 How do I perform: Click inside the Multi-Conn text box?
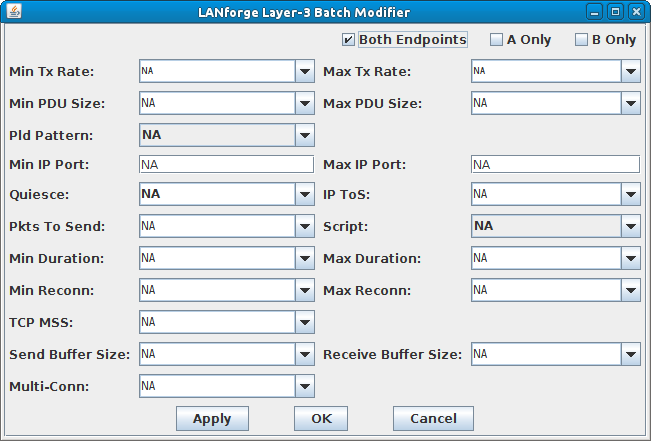point(217,386)
